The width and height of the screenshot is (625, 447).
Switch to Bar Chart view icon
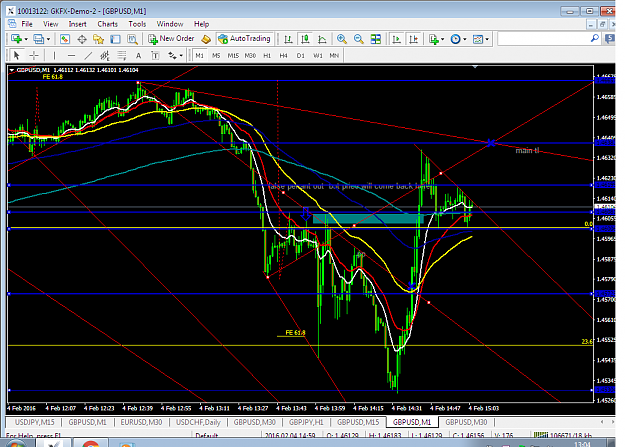[x=288, y=39]
